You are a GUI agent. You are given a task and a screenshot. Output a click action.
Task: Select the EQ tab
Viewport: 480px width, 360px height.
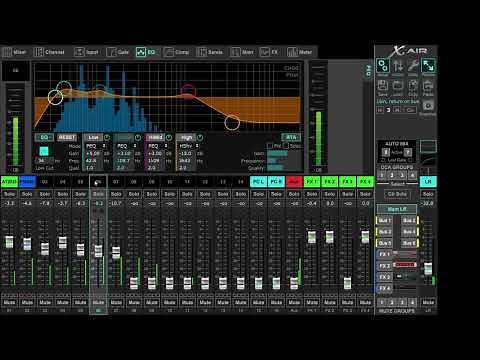[146, 52]
